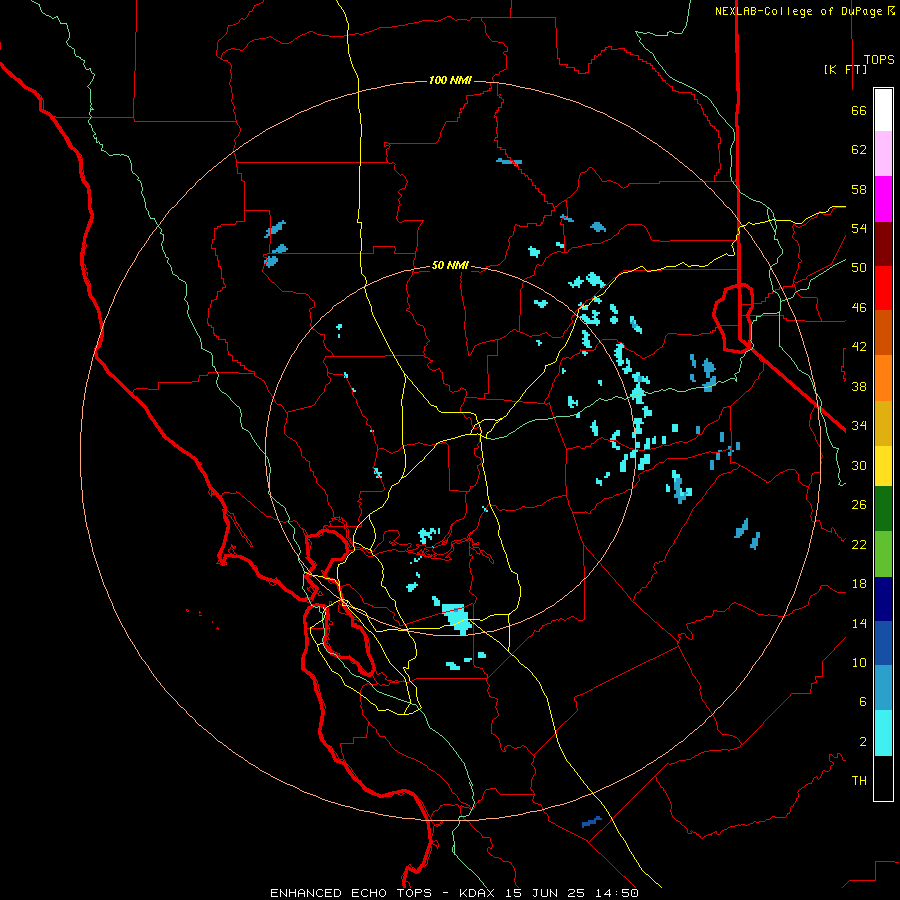Pick the dark orange legend swatch
The image size is (900, 900).
tap(883, 332)
